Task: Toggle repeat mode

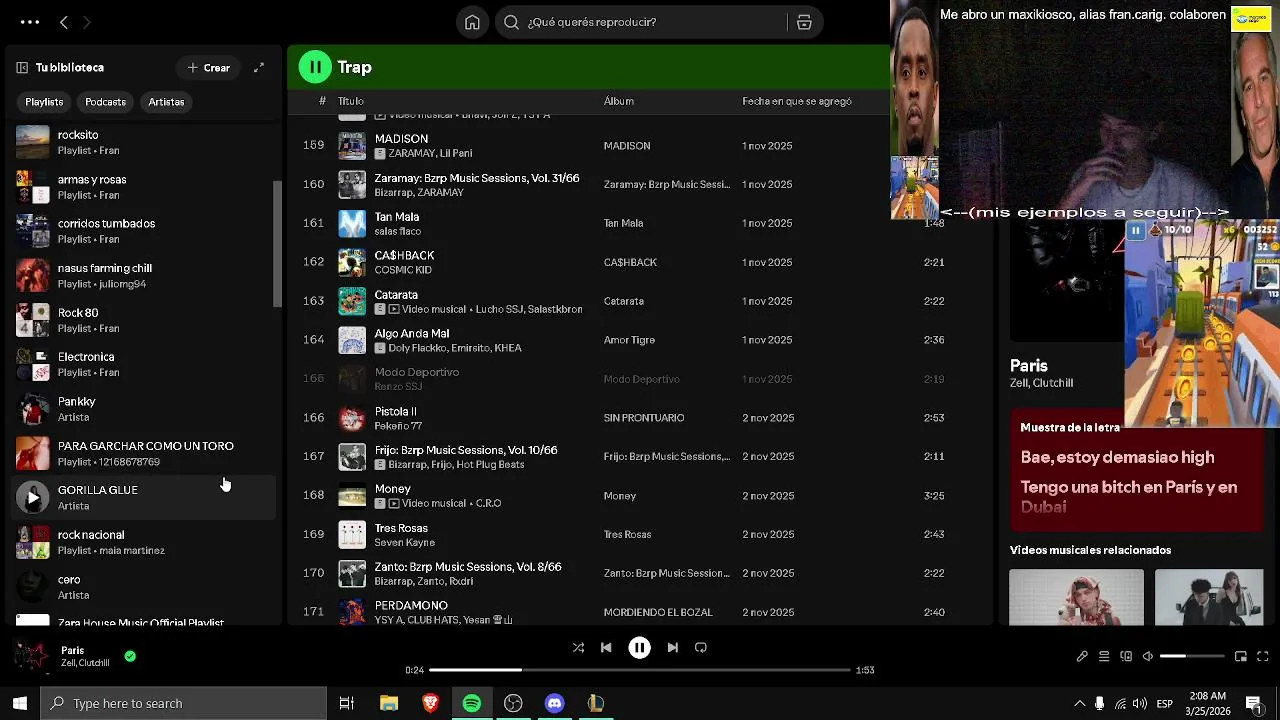Action: (x=701, y=648)
